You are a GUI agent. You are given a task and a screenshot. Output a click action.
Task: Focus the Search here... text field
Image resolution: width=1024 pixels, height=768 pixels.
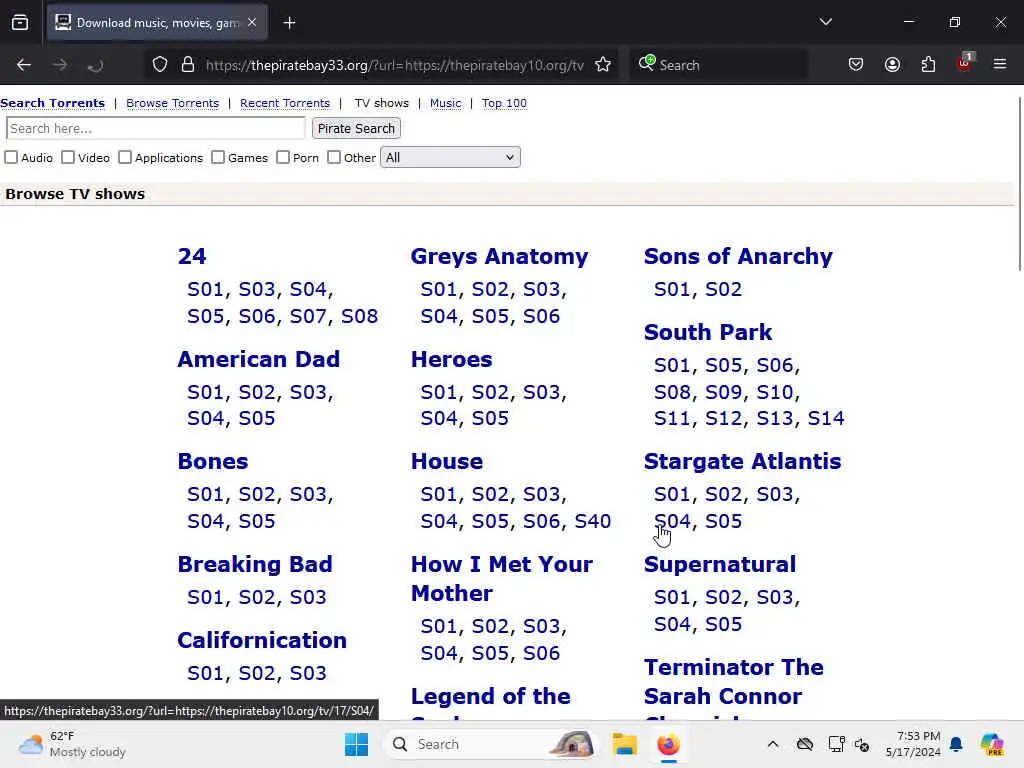(155, 129)
